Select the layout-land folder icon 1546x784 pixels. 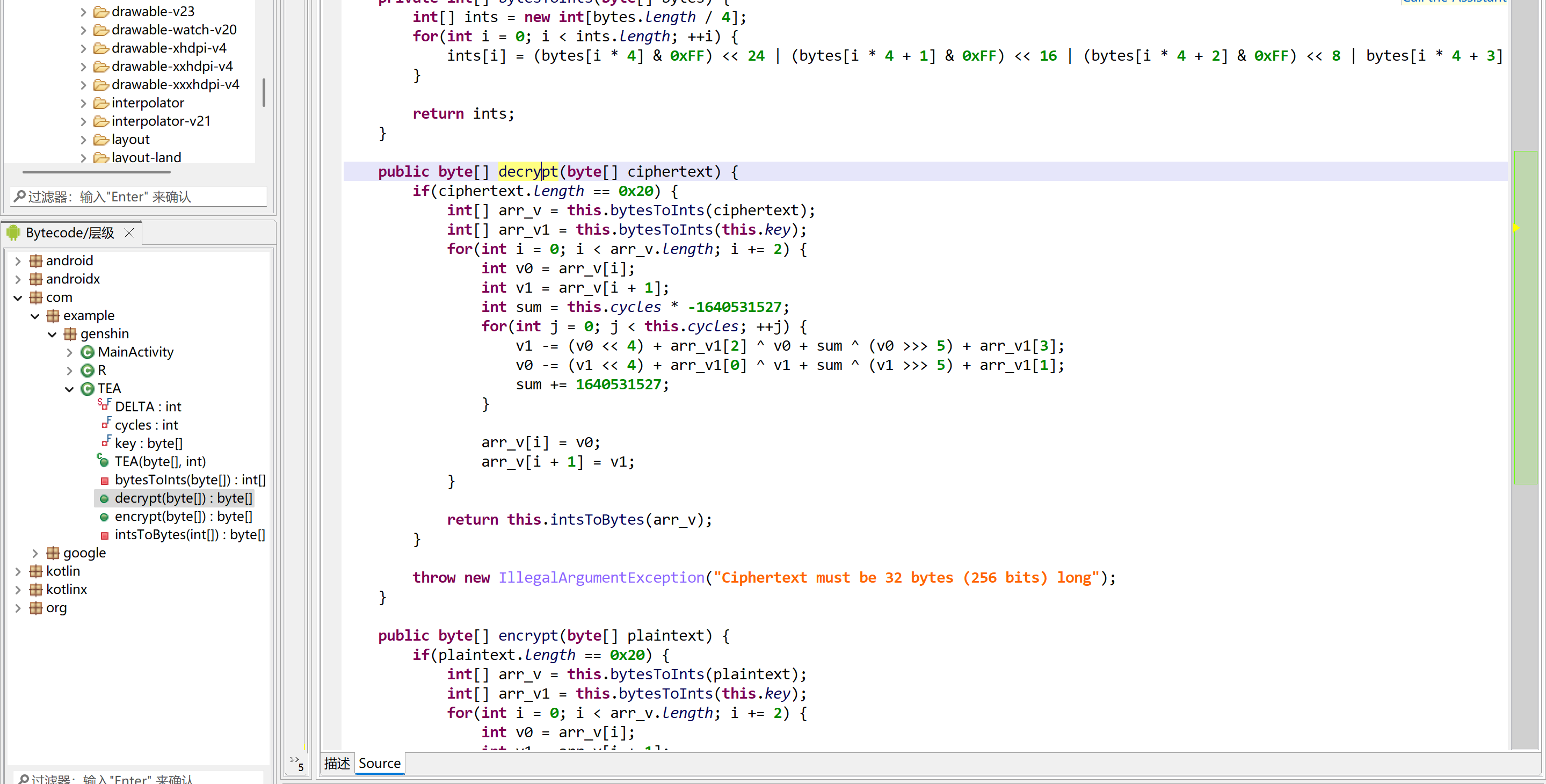pos(101,158)
